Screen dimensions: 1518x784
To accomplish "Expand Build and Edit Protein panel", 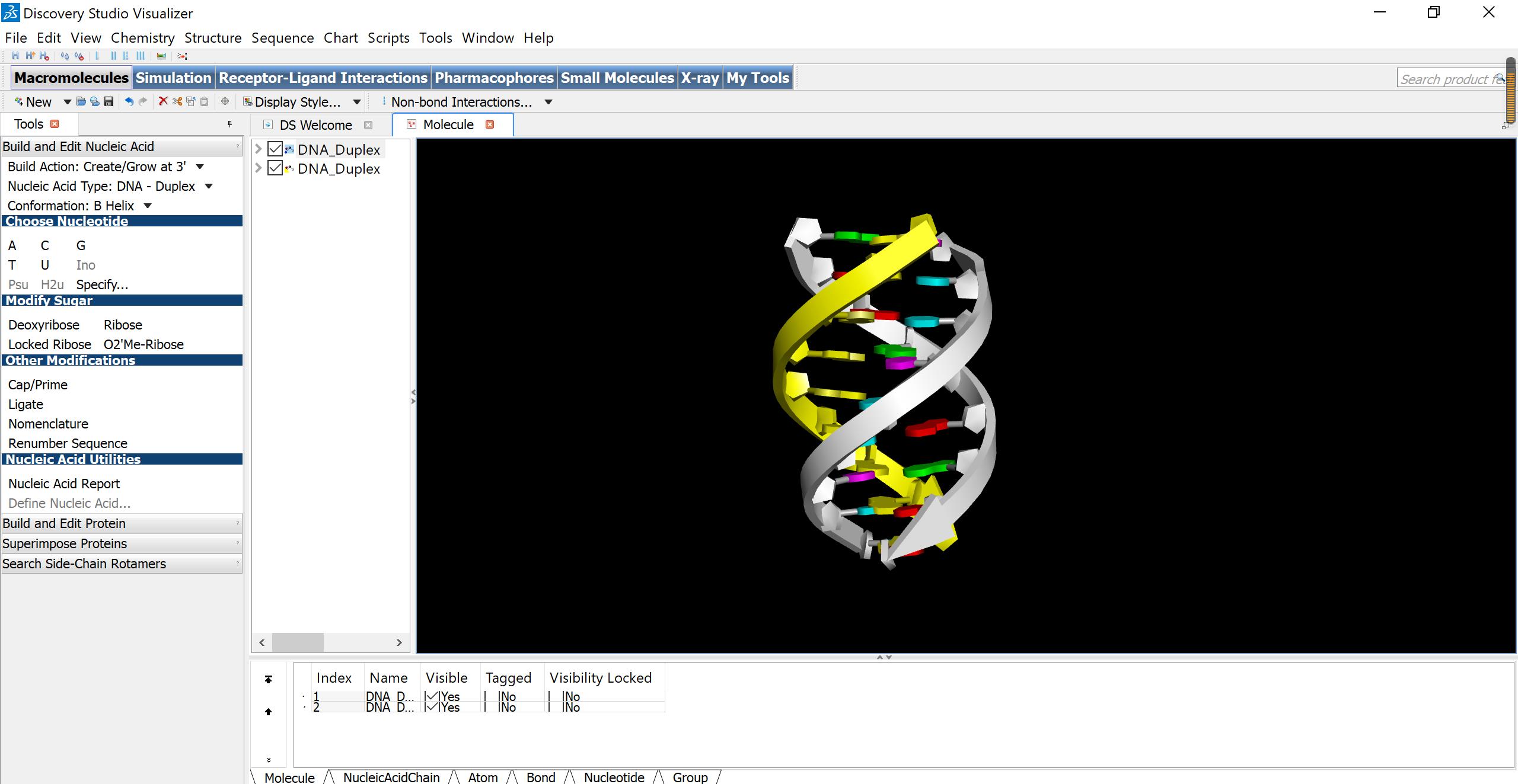I will [x=122, y=523].
